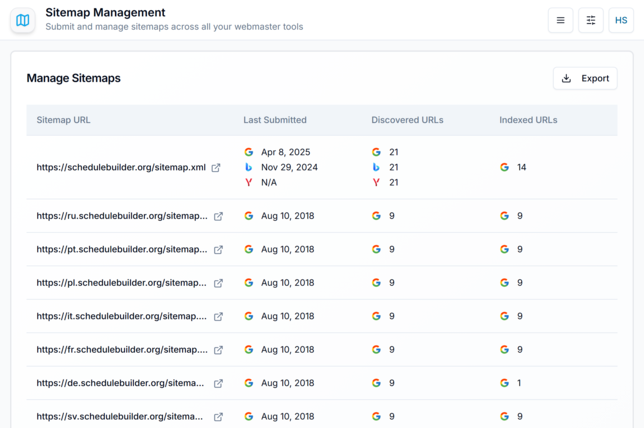644x428 pixels.
Task: Open external link for fr.schedulebuilder.org sitemap
Action: [x=218, y=350]
